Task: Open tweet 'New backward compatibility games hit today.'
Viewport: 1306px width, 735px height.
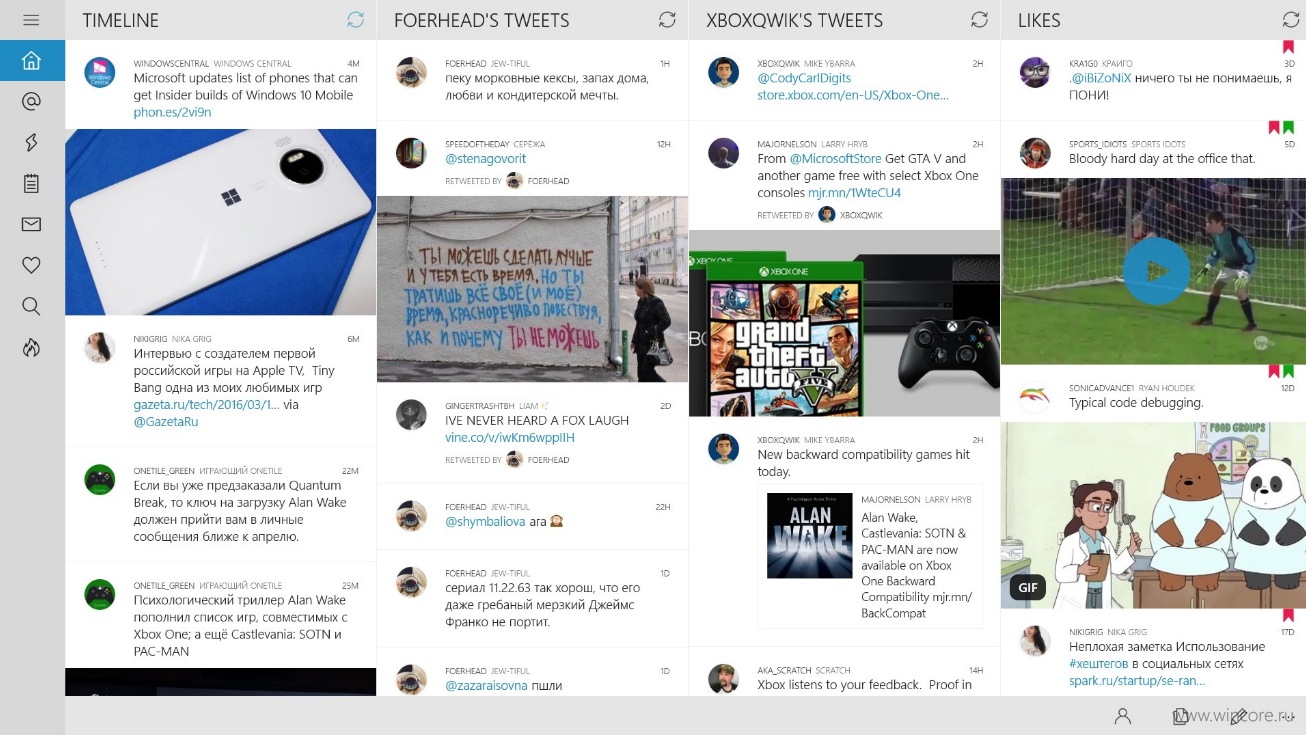Action: pyautogui.click(x=863, y=463)
